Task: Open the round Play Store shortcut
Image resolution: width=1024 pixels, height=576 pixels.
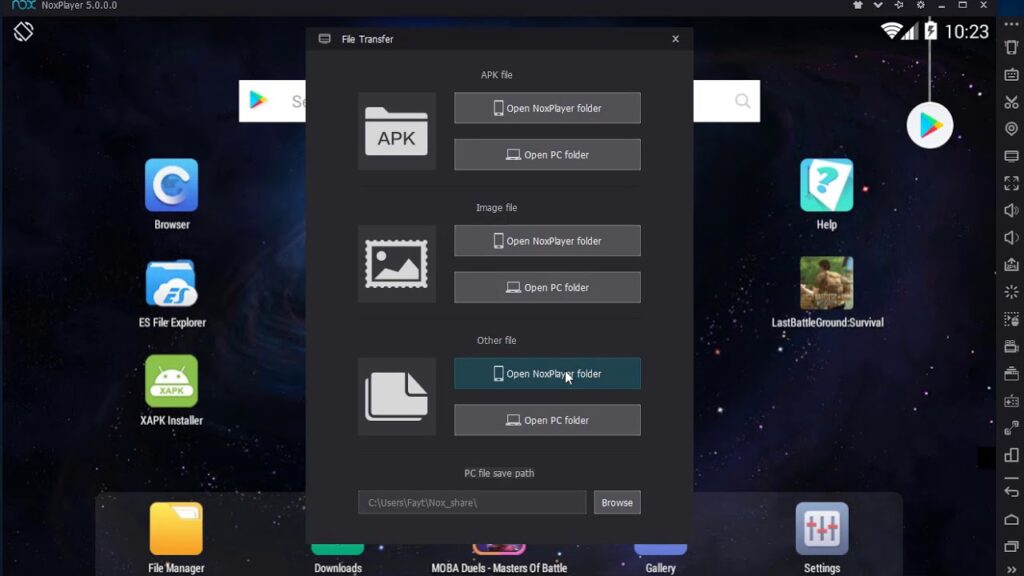Action: pyautogui.click(x=929, y=125)
